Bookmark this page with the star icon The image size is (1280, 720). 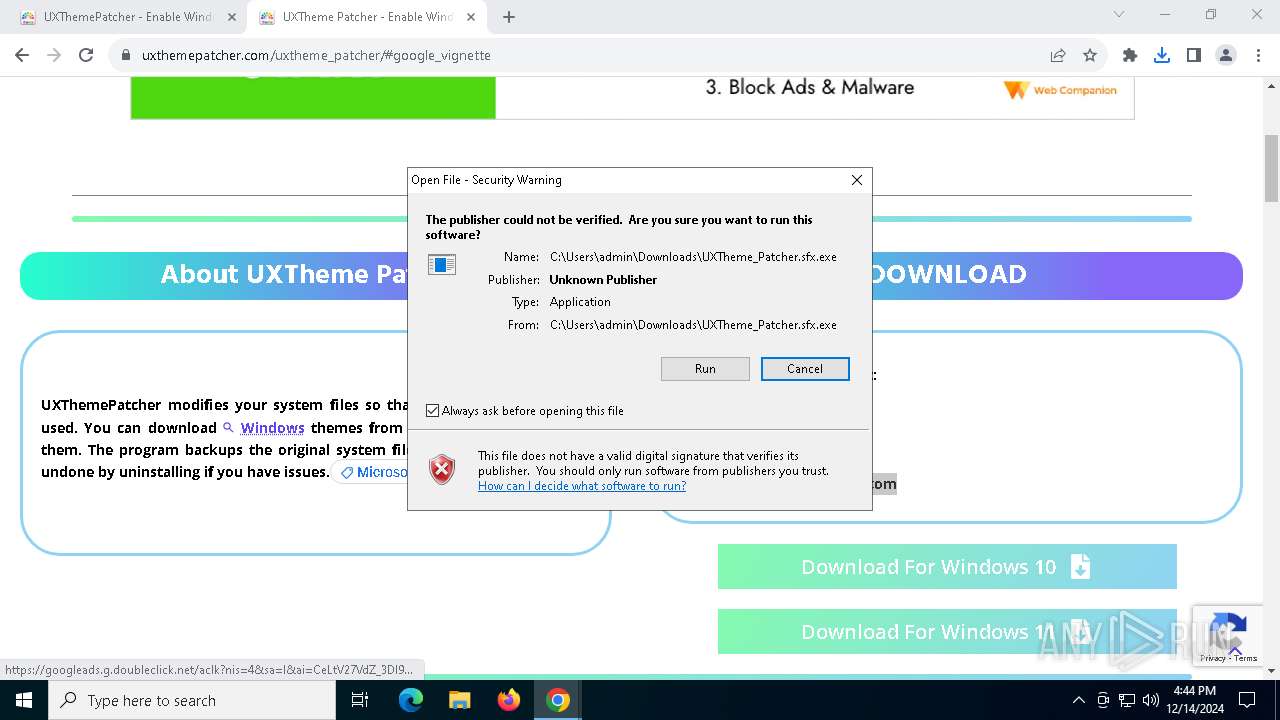(x=1090, y=55)
